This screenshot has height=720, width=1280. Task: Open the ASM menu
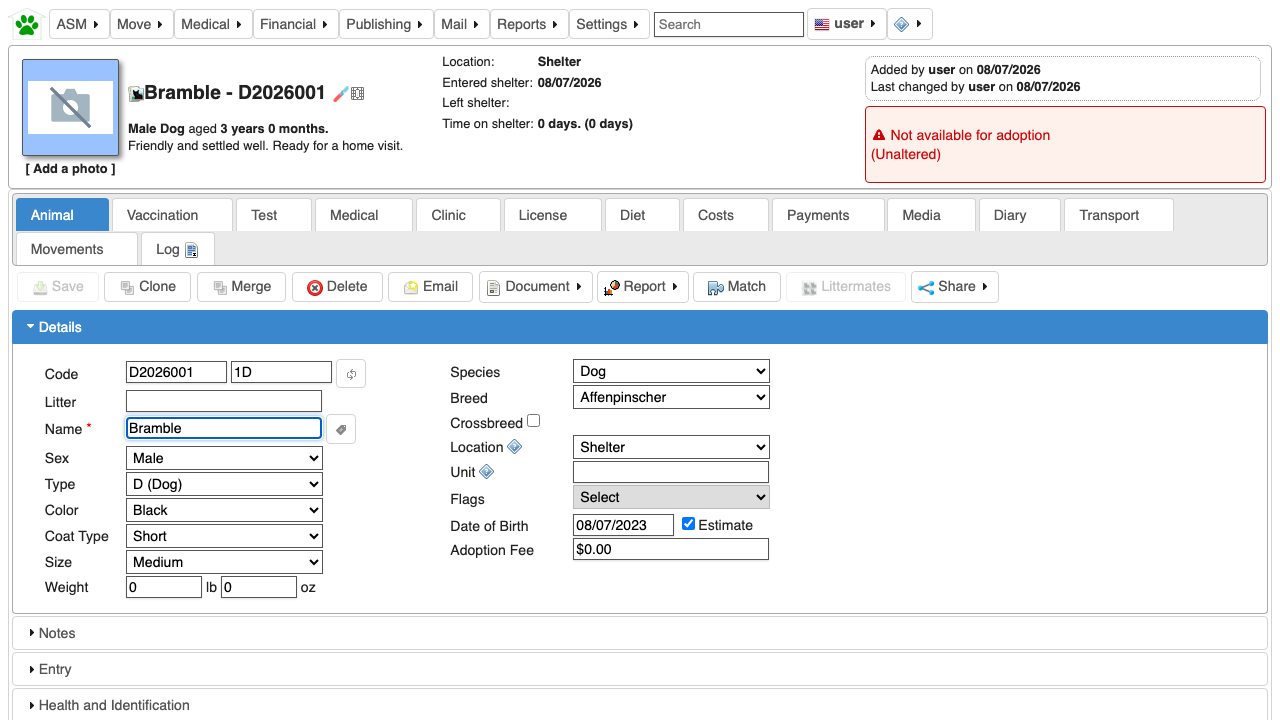click(x=78, y=24)
